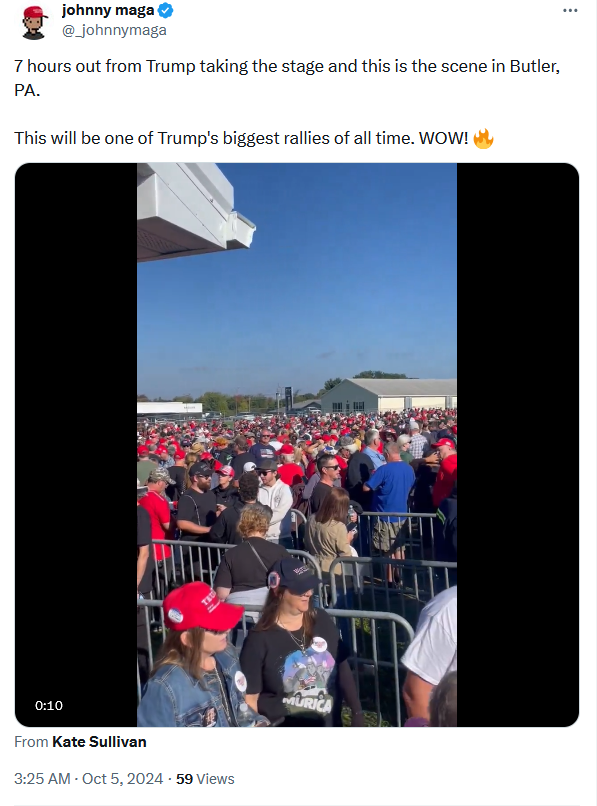Click the 0:10 video duration label
The width and height of the screenshot is (597, 806).
[x=49, y=705]
